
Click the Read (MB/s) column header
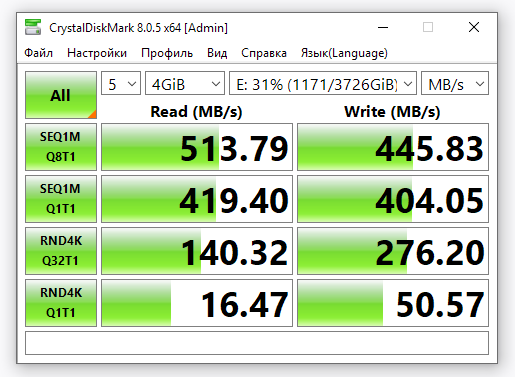tap(196, 112)
